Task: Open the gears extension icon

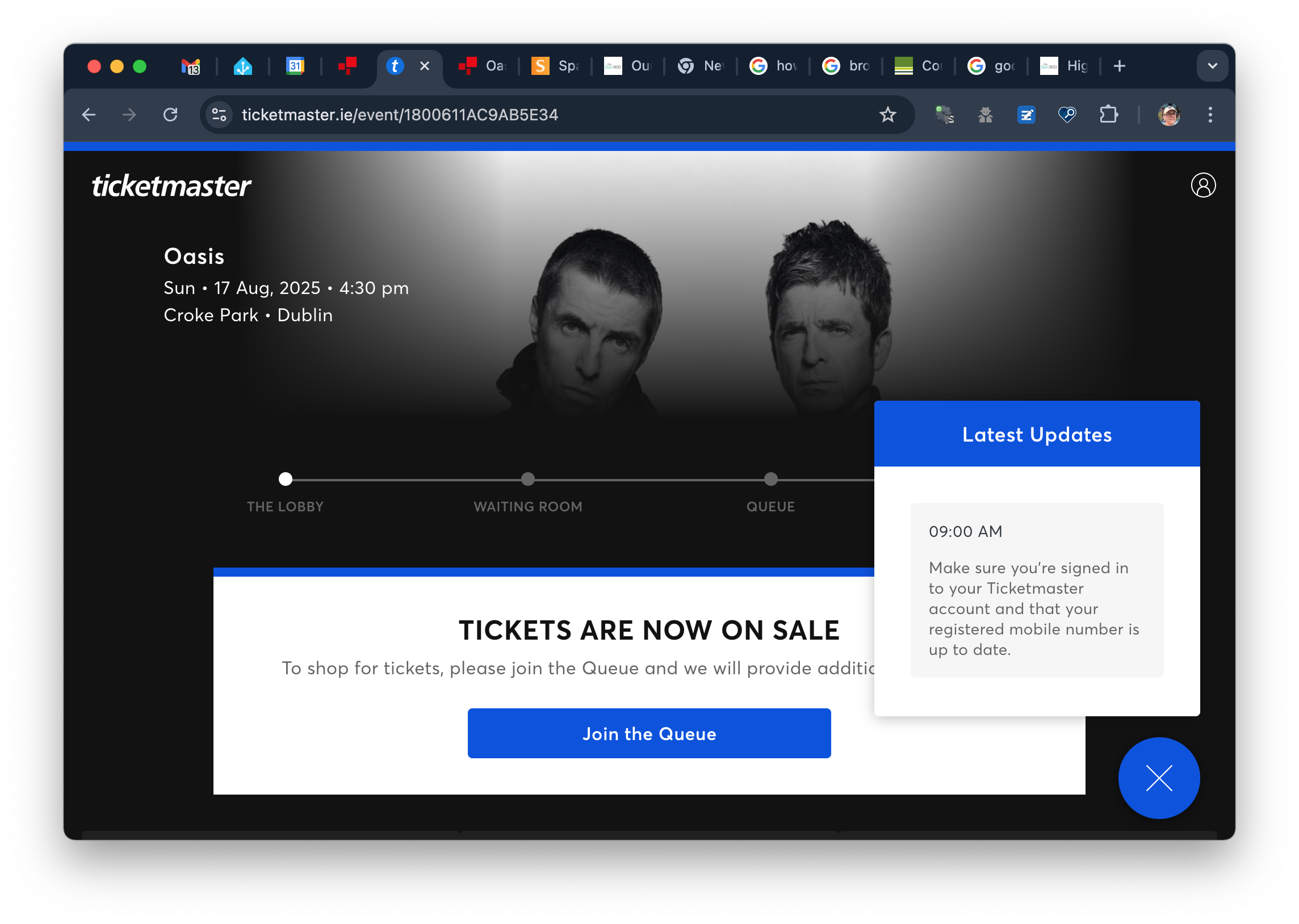Action: click(945, 115)
